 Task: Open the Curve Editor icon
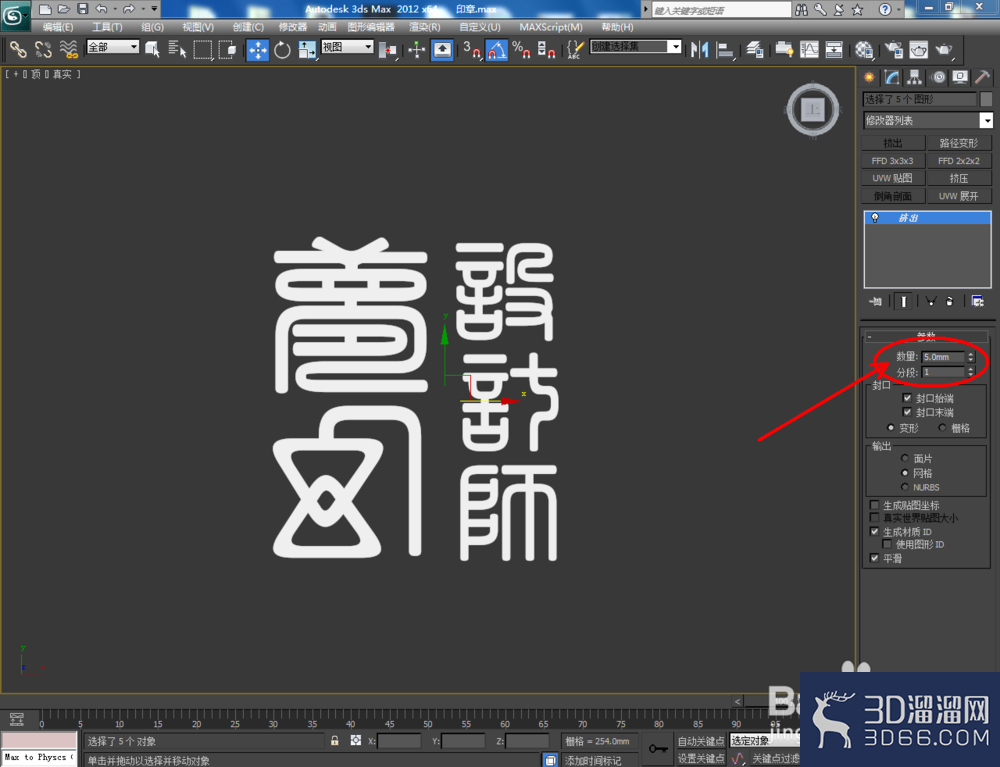[809, 50]
